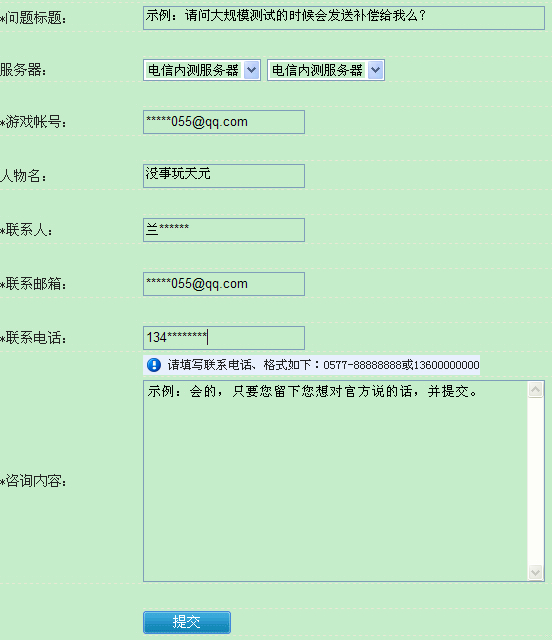This screenshot has width=552, height=640.
Task: Click the text area scroll down arrow
Action: [x=535, y=572]
